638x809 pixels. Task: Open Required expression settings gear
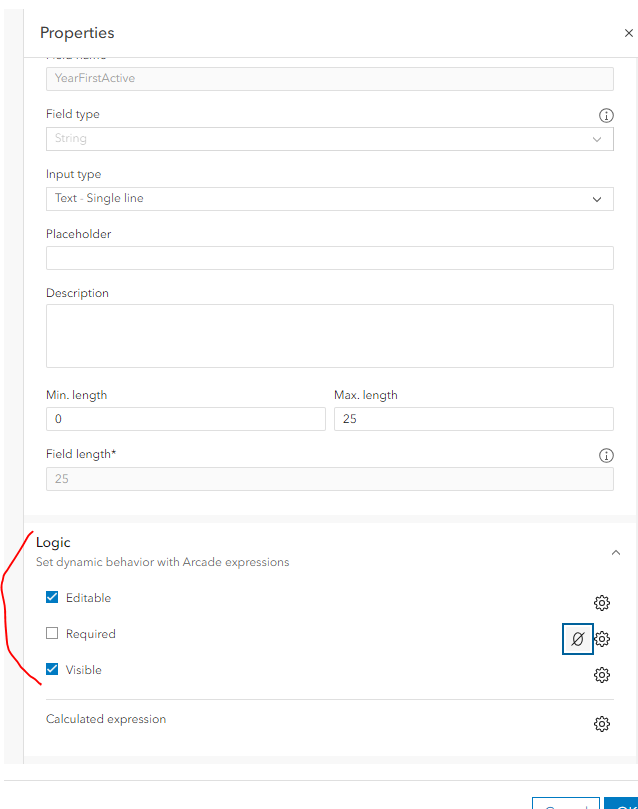click(x=602, y=639)
